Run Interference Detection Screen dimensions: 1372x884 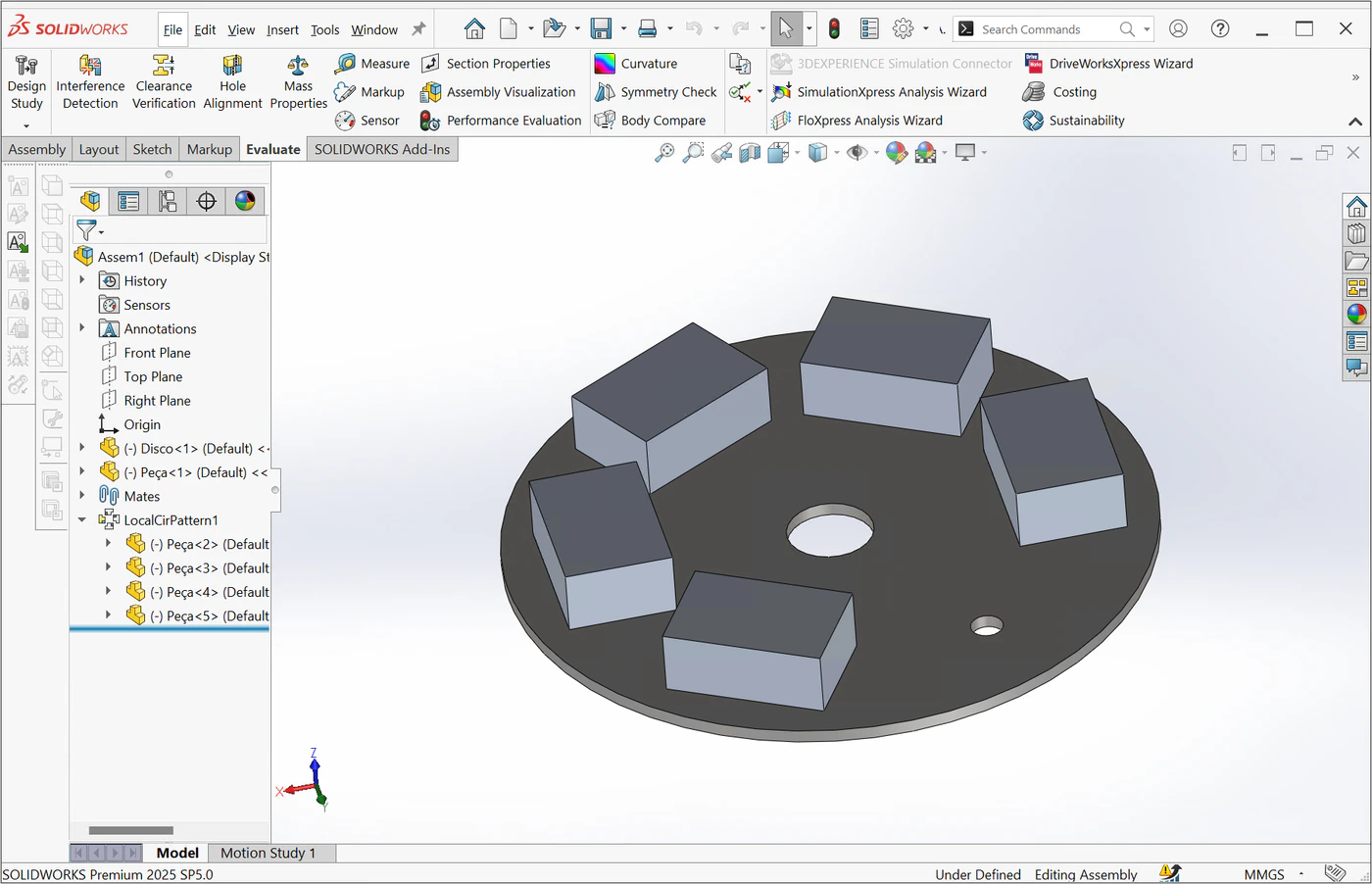90,82
